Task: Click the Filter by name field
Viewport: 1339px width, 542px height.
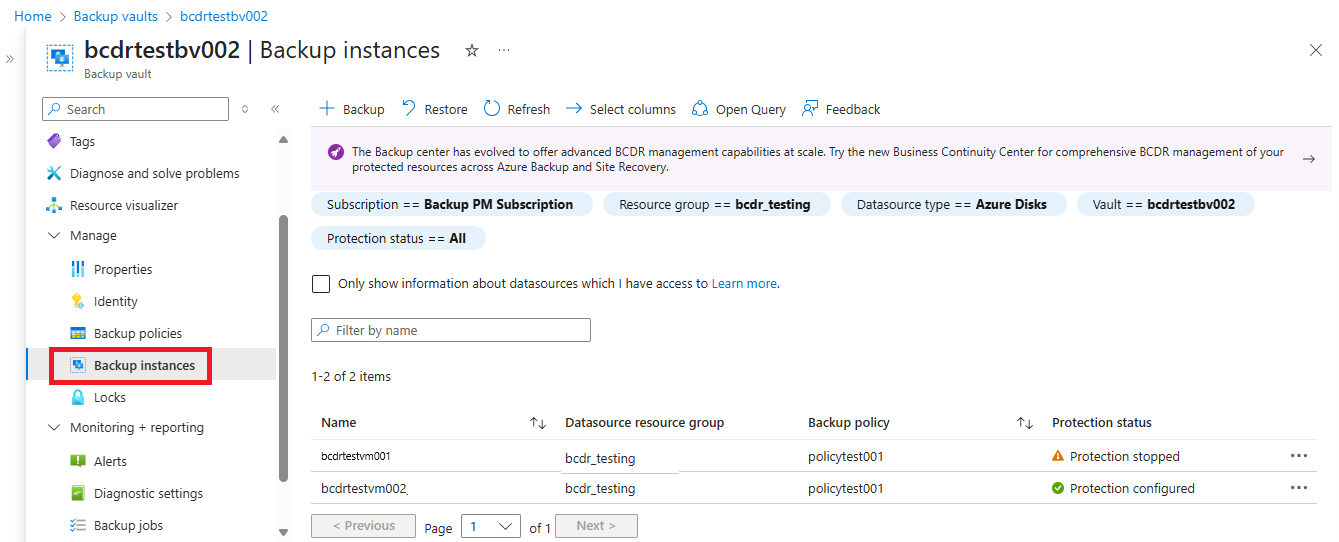Action: pyautogui.click(x=451, y=330)
